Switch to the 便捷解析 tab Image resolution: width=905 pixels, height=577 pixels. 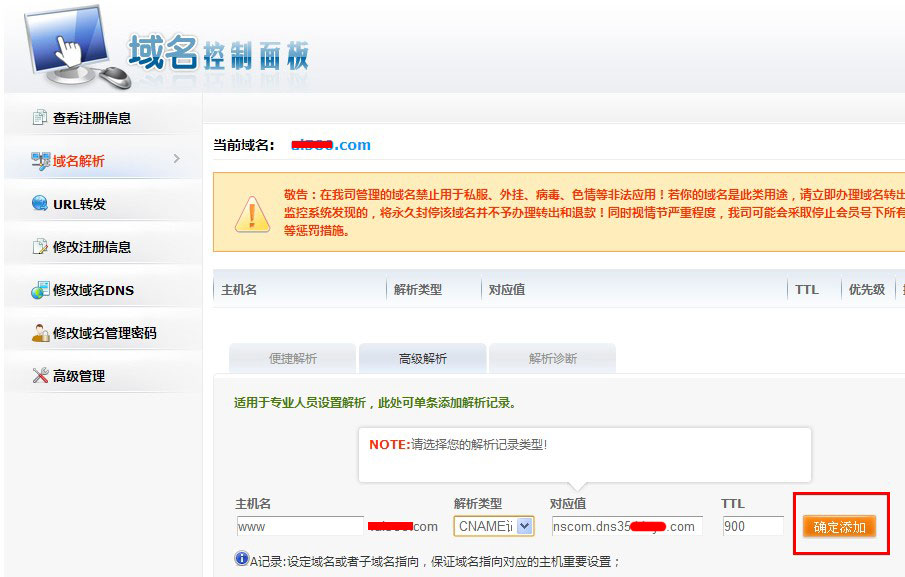pos(293,358)
